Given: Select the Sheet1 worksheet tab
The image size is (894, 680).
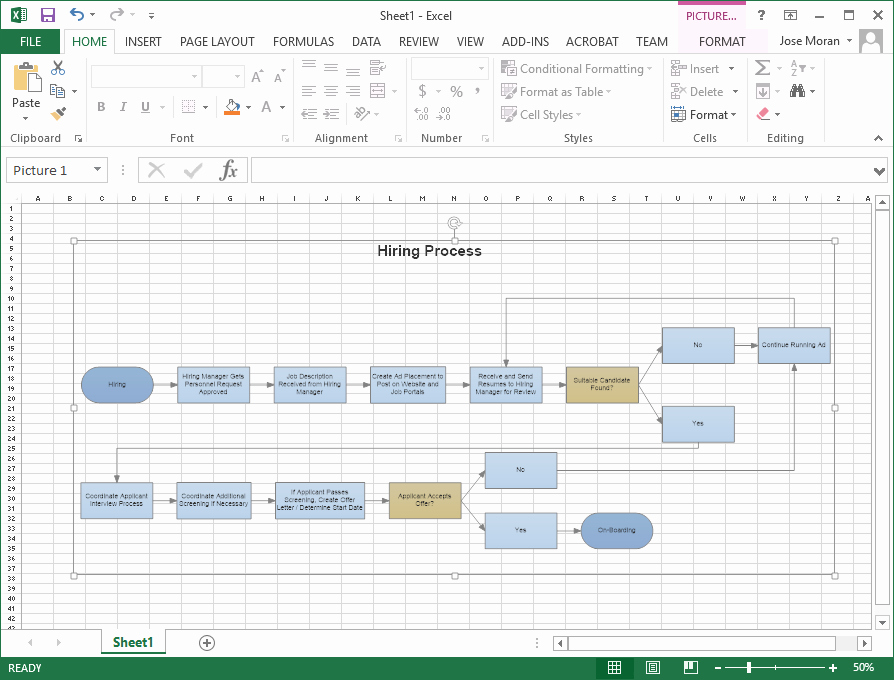Looking at the screenshot, I should (x=133, y=642).
